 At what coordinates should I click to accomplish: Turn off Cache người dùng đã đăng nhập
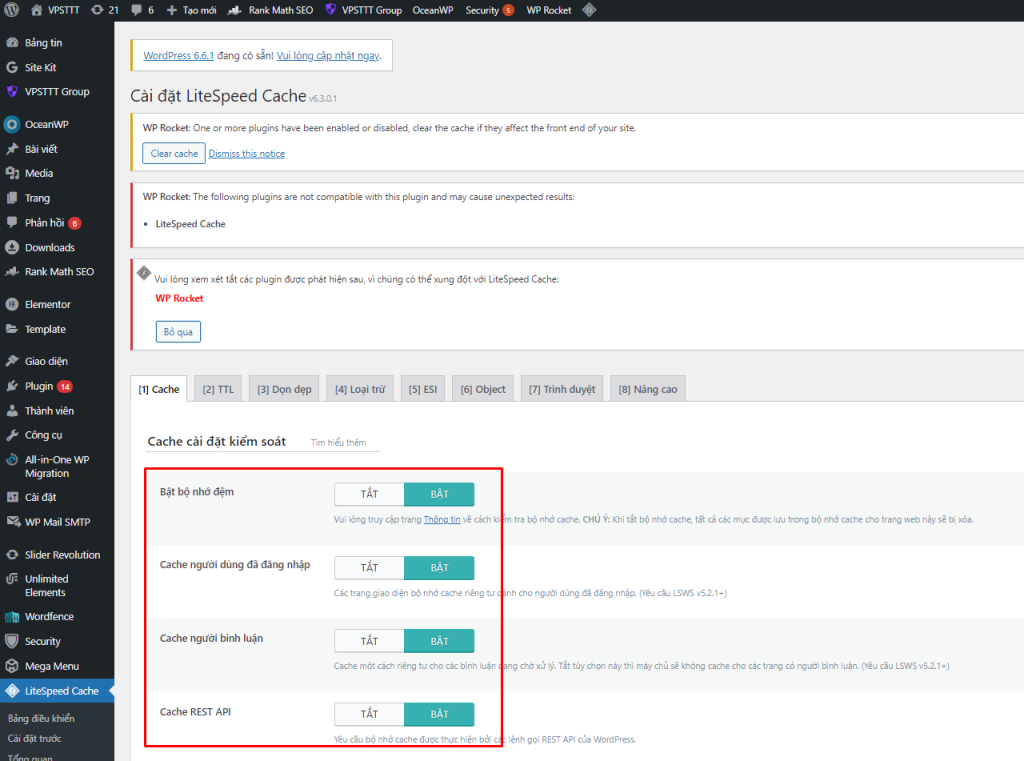pyautogui.click(x=369, y=568)
